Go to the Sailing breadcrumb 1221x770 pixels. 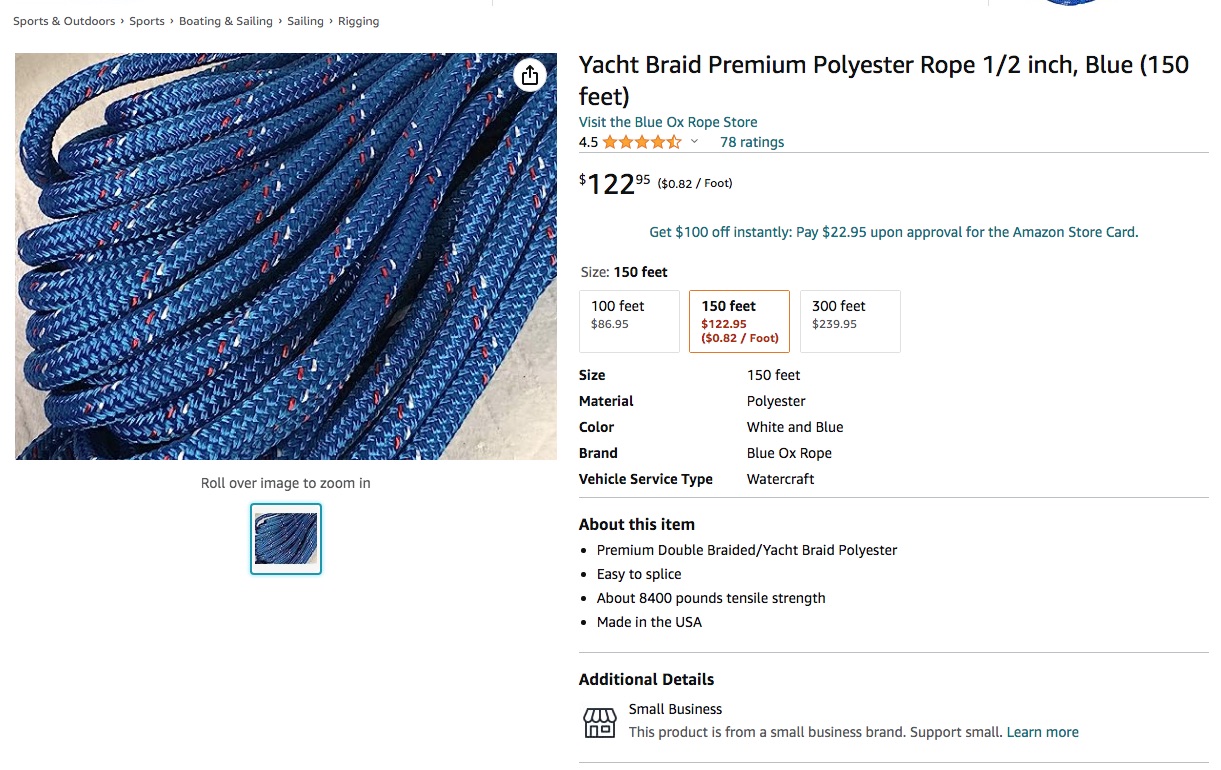click(305, 21)
